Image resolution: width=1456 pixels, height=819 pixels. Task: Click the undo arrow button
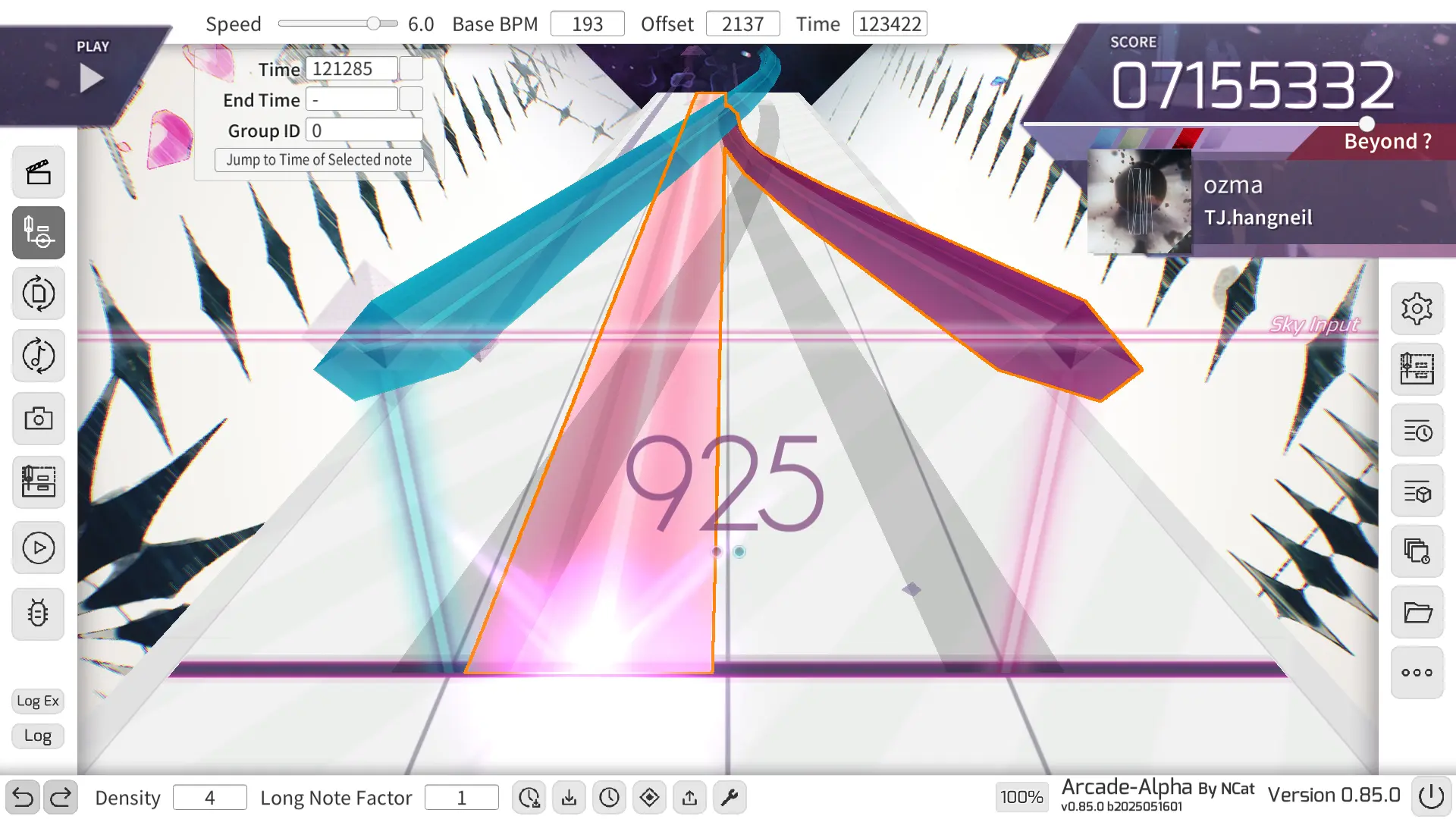tap(23, 798)
